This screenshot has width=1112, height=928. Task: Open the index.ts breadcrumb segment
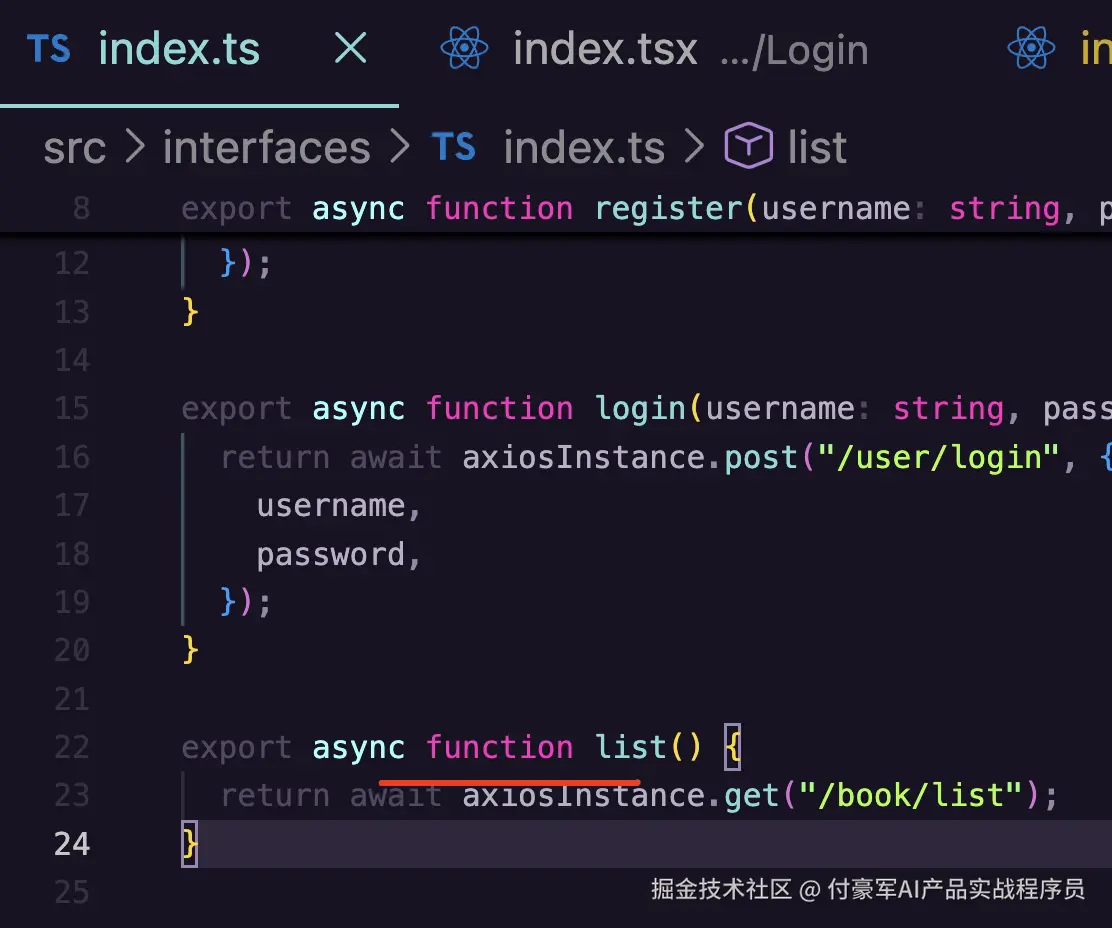pos(584,147)
